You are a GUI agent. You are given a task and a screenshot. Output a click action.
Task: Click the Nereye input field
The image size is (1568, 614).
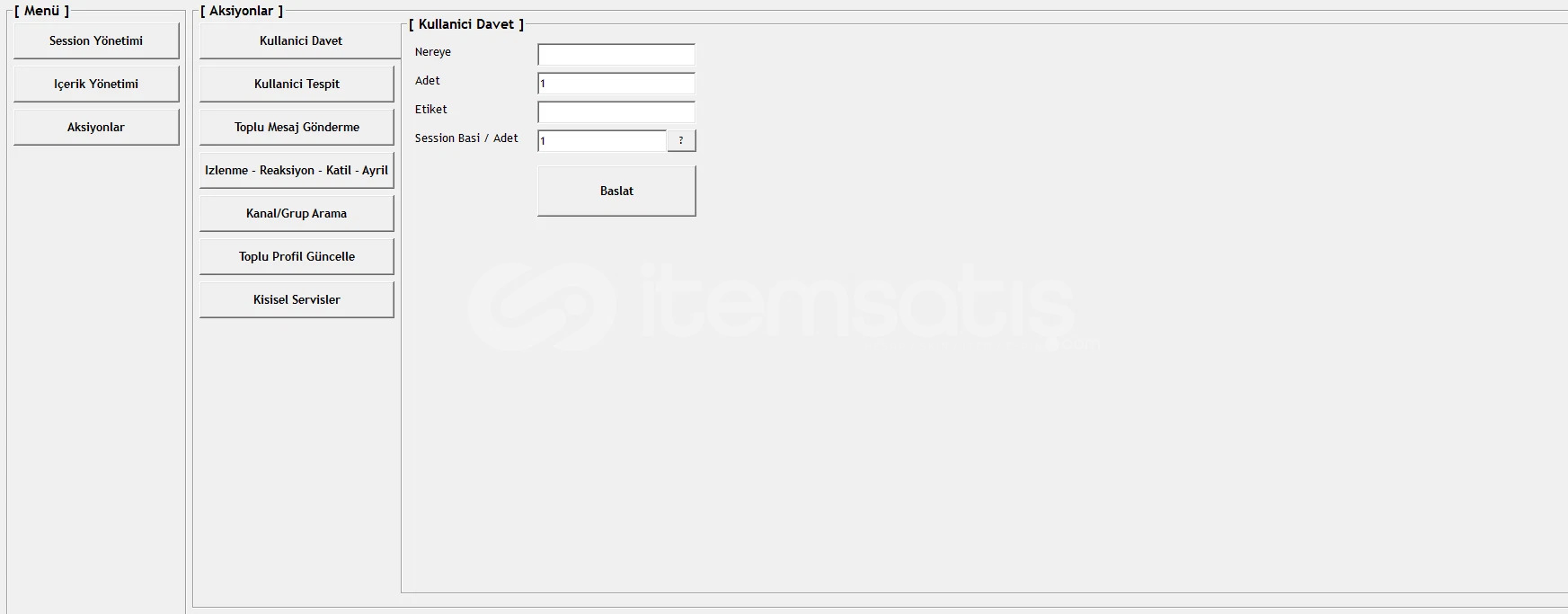coord(616,55)
